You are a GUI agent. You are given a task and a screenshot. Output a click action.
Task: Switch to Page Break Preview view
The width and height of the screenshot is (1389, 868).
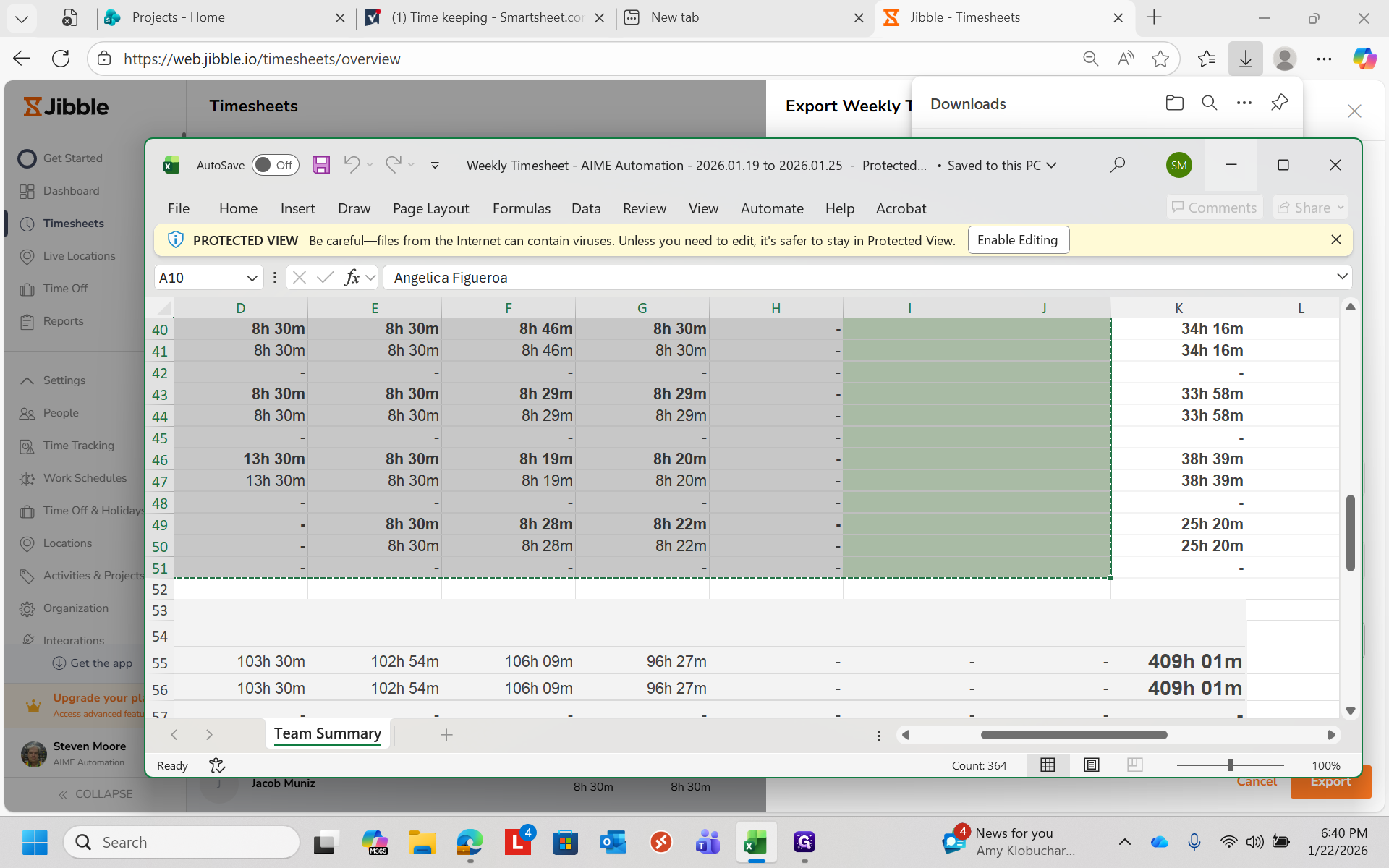[1134, 765]
